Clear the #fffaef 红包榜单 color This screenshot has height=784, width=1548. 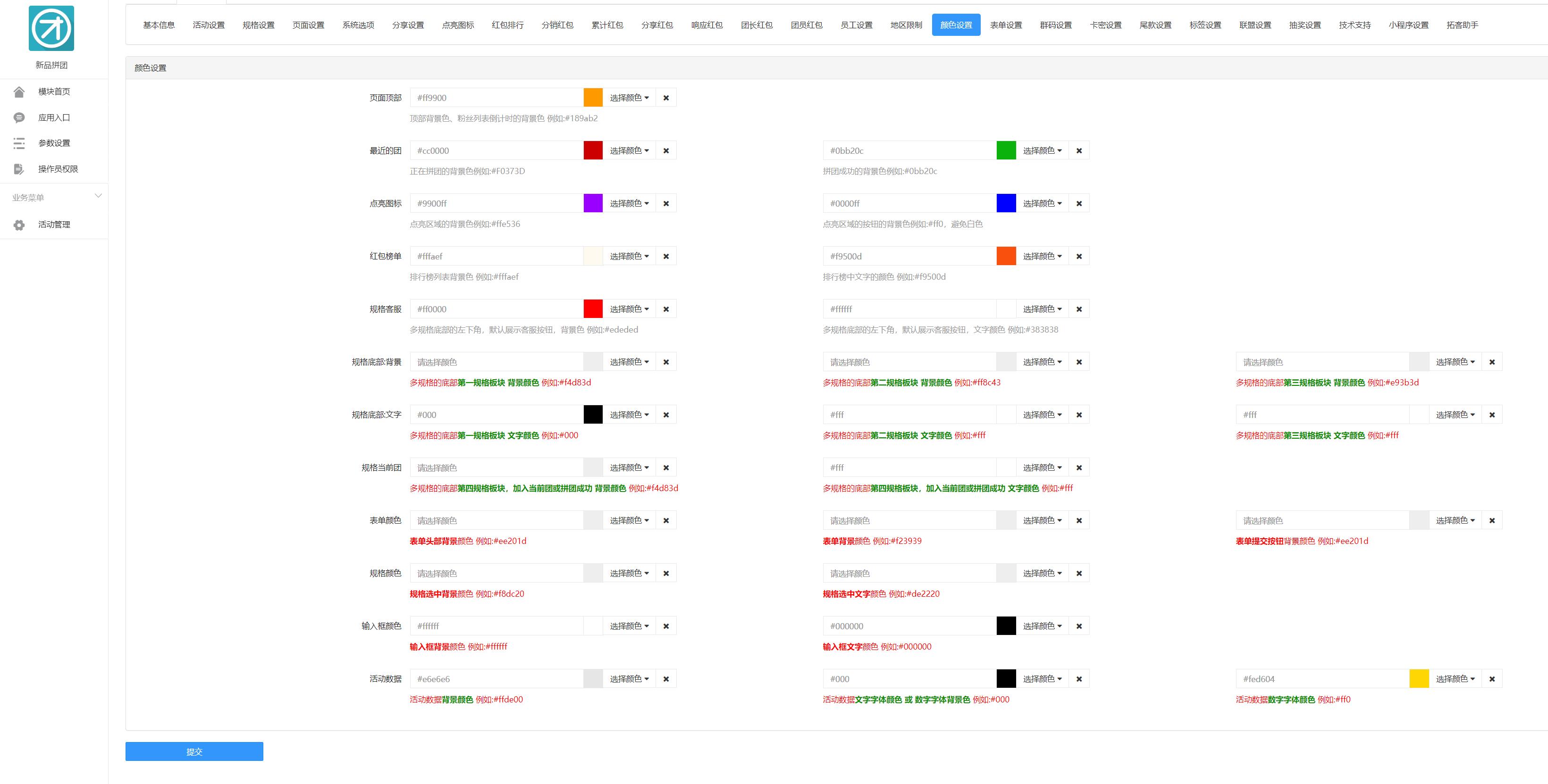pyautogui.click(x=666, y=257)
